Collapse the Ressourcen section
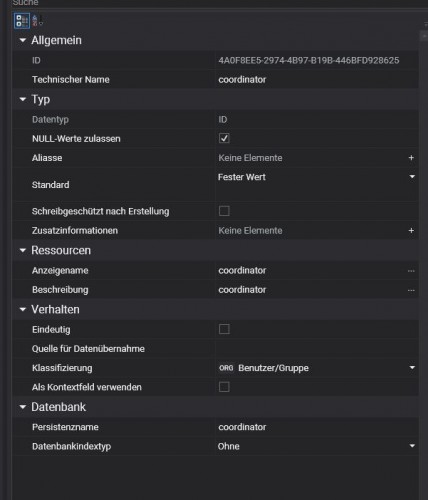The image size is (428, 500). [23, 250]
